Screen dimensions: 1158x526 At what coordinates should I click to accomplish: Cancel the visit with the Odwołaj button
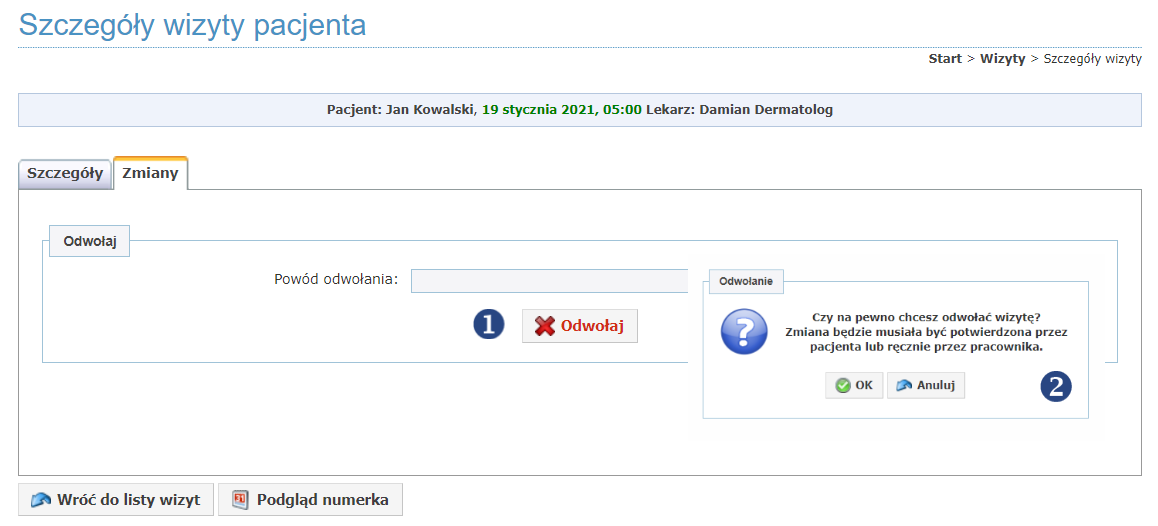[x=580, y=327]
